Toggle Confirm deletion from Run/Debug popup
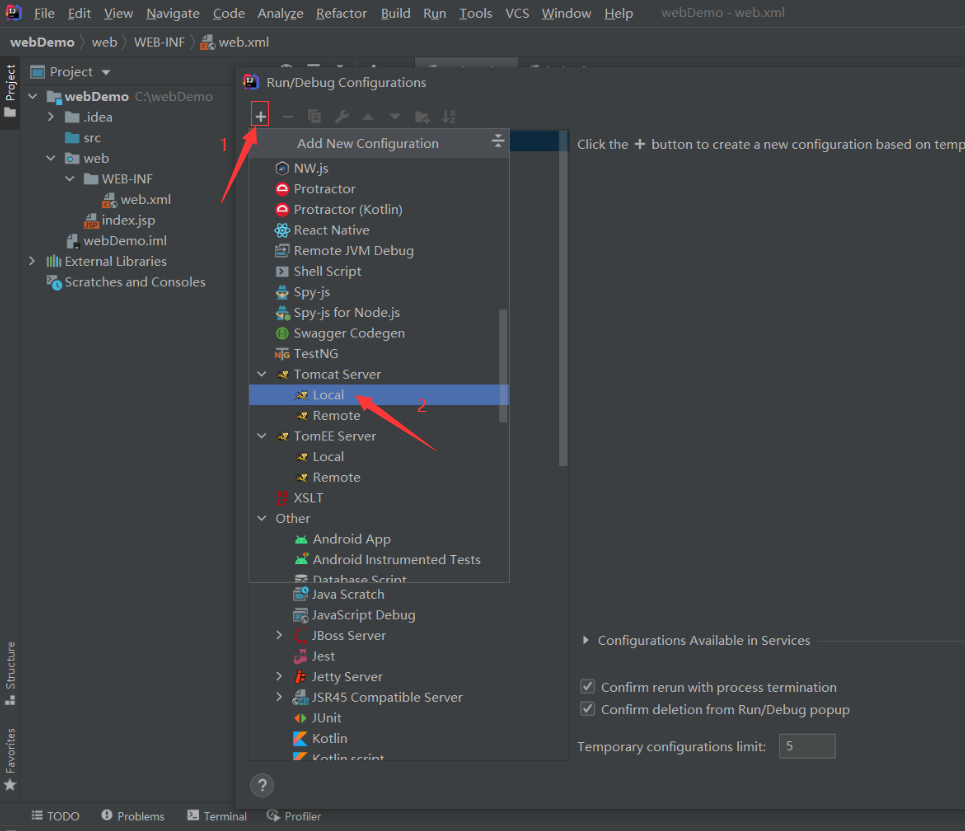The width and height of the screenshot is (965, 831). pos(588,709)
